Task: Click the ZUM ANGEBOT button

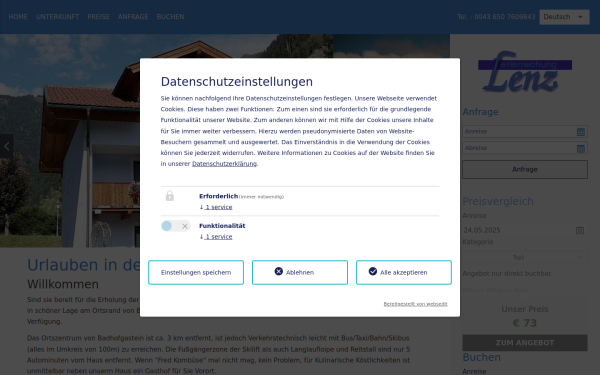Action: tap(525, 343)
